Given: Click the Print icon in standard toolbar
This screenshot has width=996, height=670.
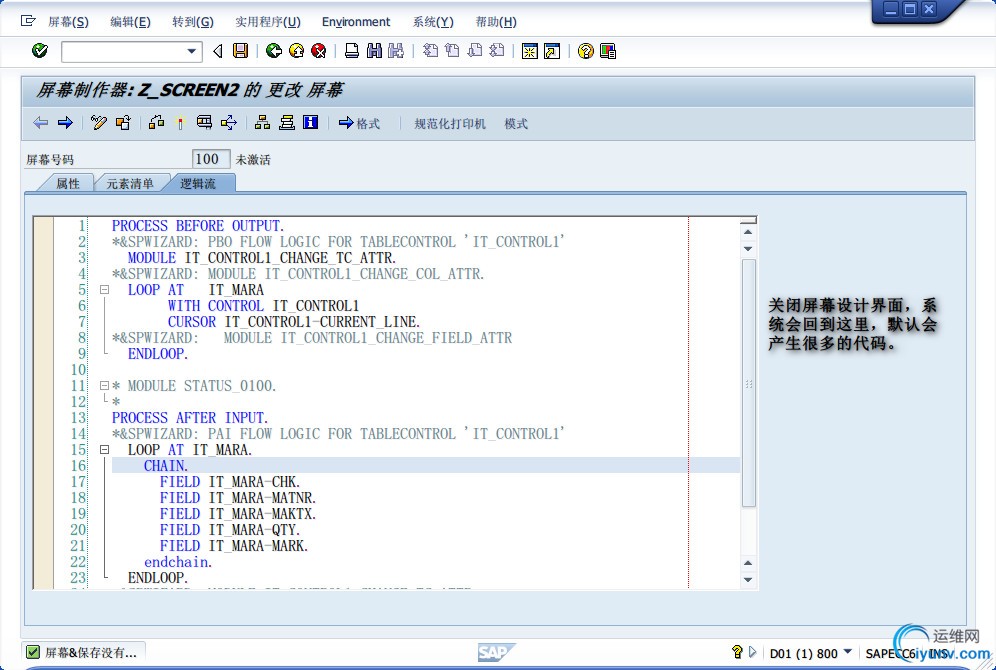Looking at the screenshot, I should pyautogui.click(x=352, y=51).
